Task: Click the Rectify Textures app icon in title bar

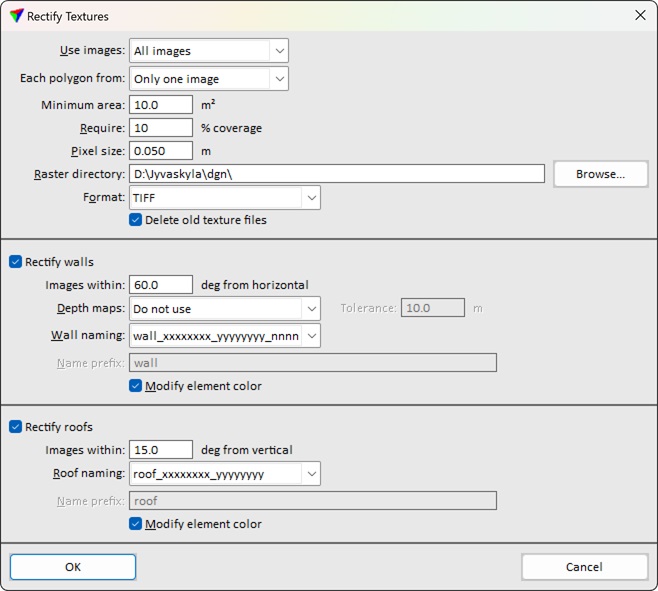Action: tap(16, 16)
